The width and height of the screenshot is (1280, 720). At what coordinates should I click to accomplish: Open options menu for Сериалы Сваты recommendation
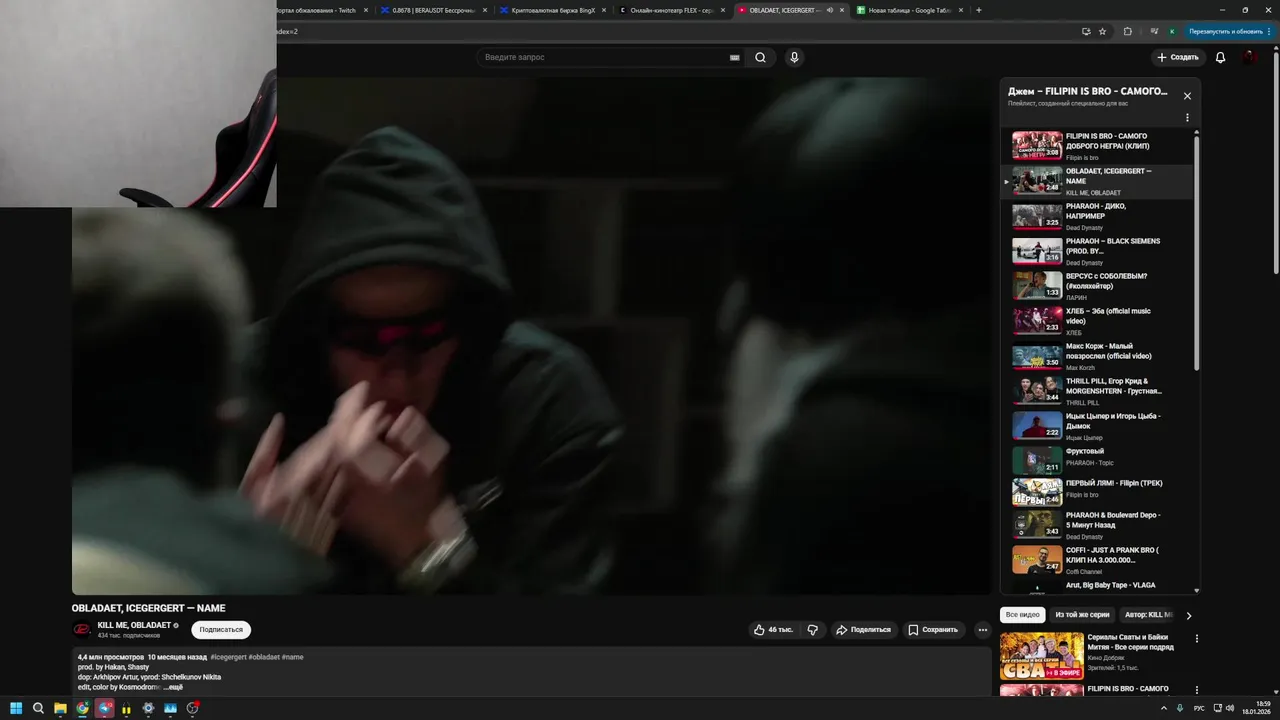pos(1196,638)
